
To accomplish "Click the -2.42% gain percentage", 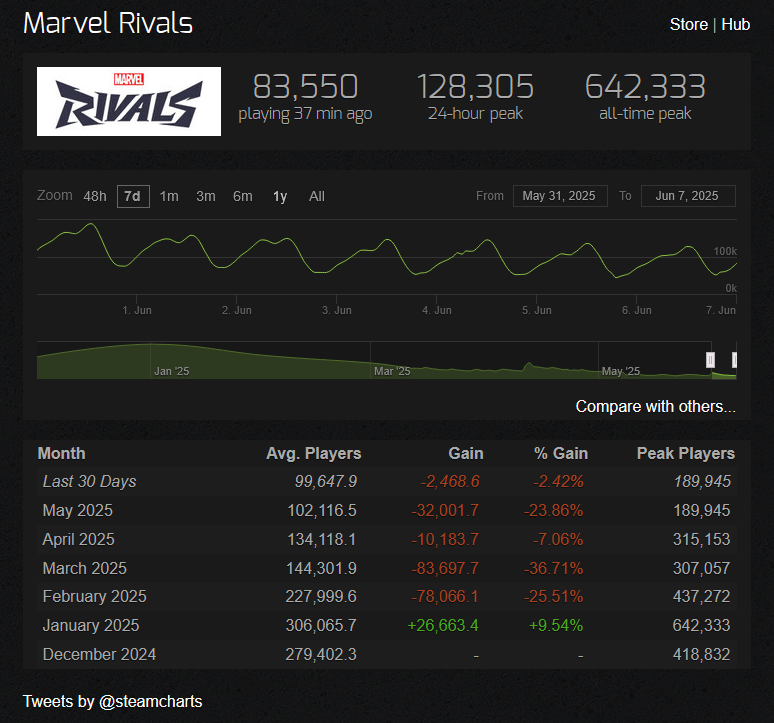I will [558, 481].
